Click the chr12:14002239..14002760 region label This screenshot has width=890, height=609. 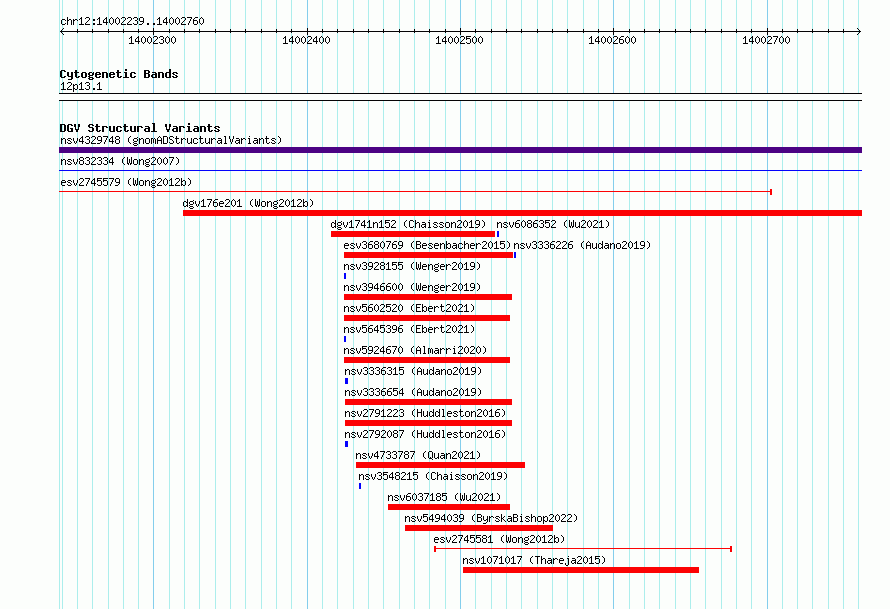coord(132,21)
